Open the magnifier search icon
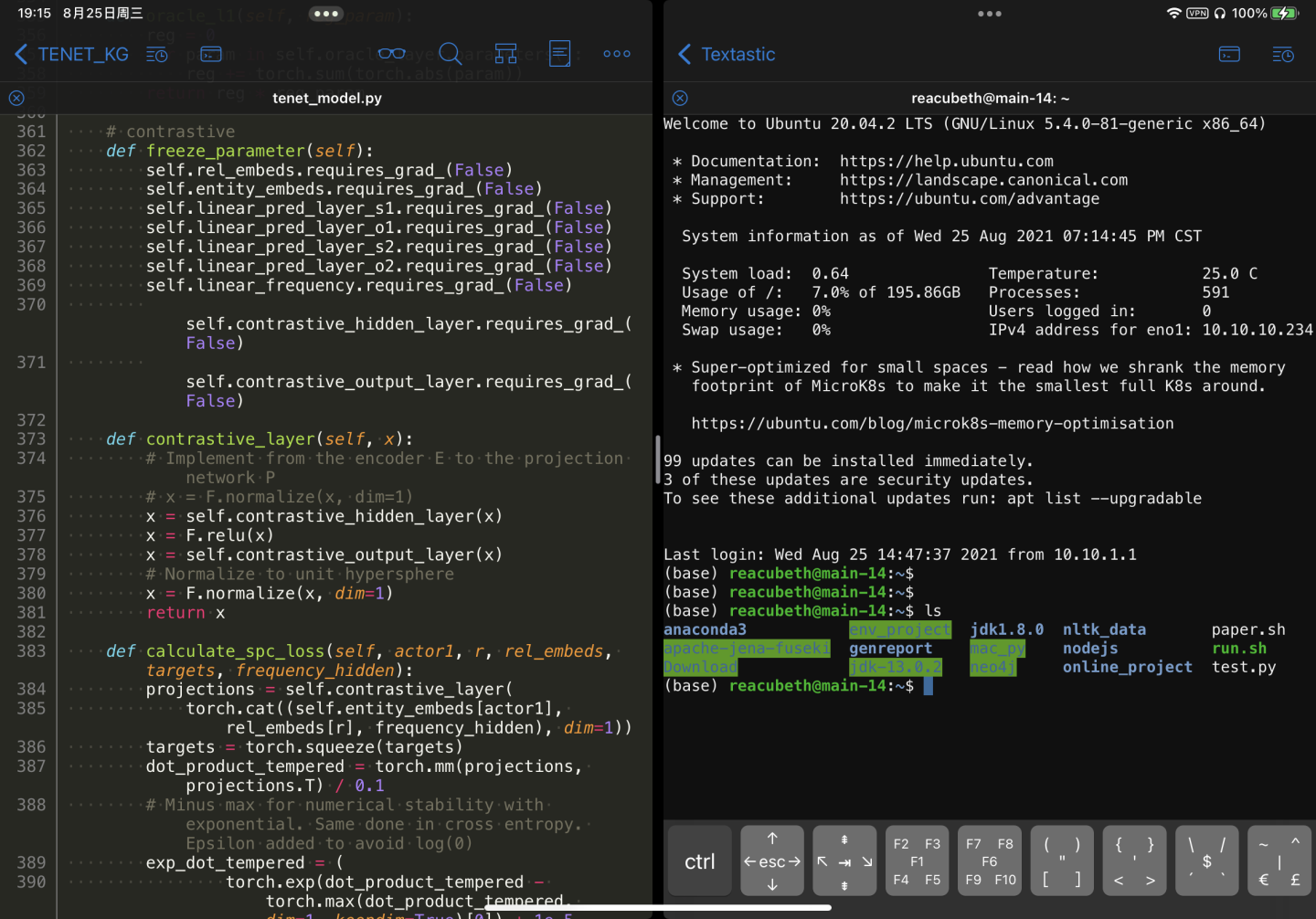 pos(450,54)
